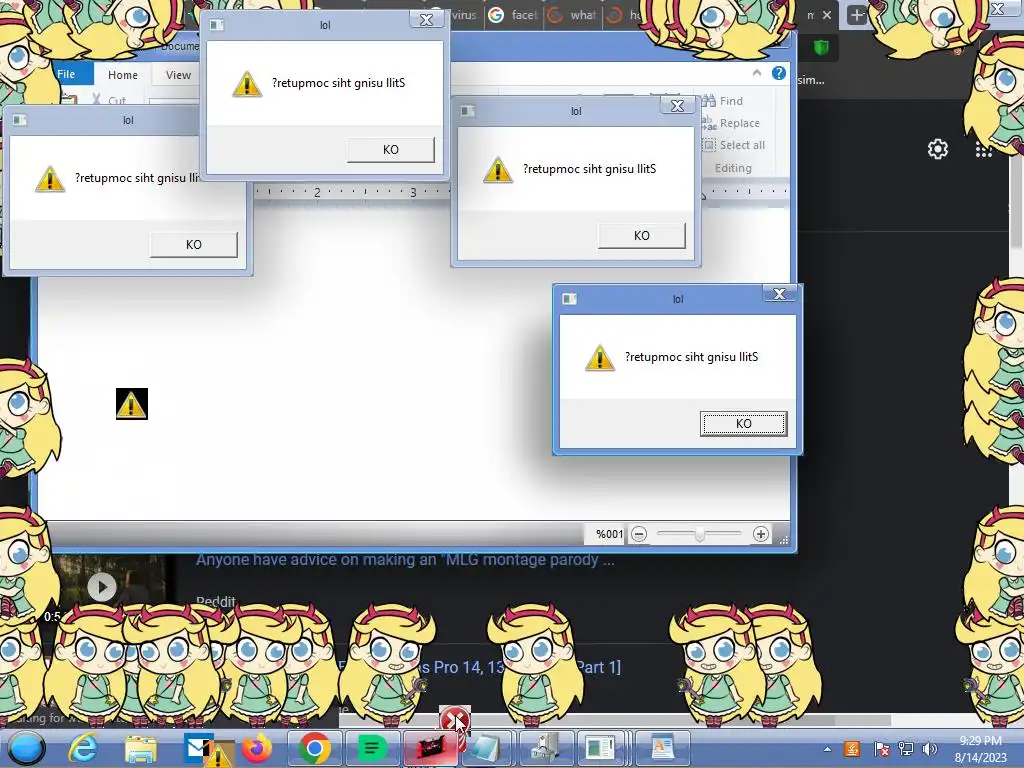Open network status tray icon
Viewport: 1024px width, 768px height.
(x=906, y=749)
